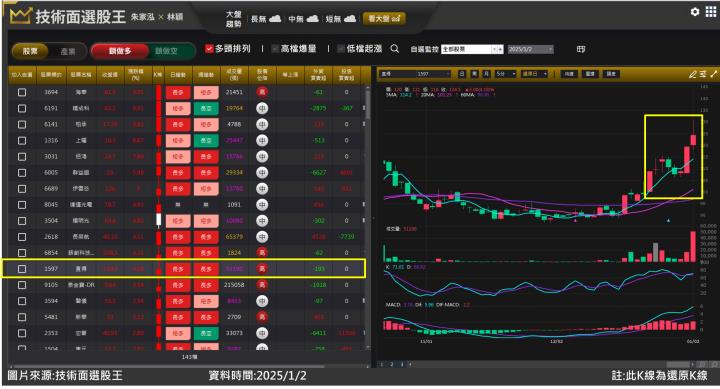Enable the 高檔爆量 checkbox
Image resolution: width=720 pixels, height=389 pixels.
275,49
